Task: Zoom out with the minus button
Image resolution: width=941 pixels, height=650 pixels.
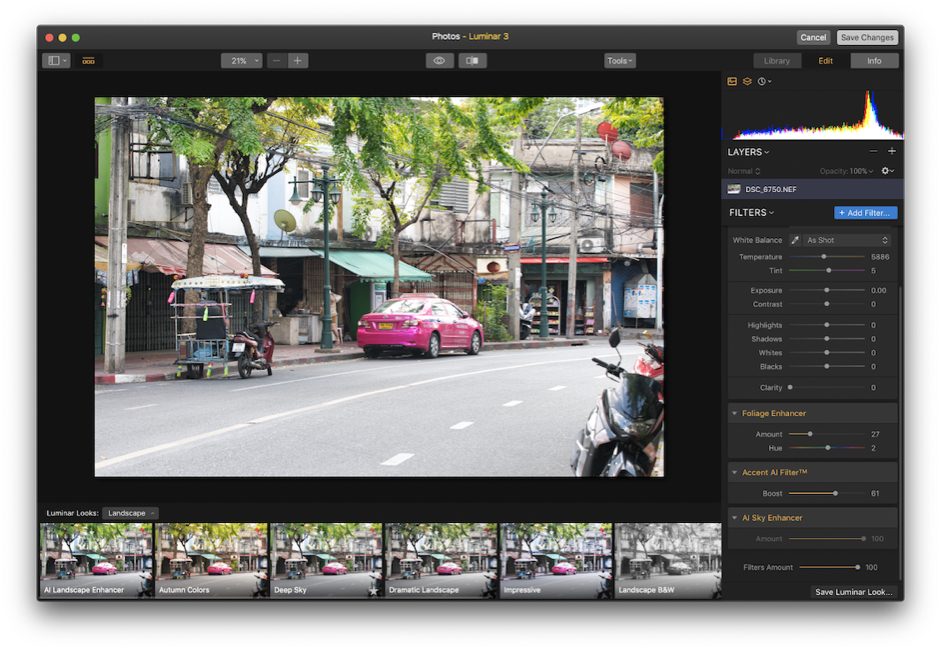Action: point(276,61)
